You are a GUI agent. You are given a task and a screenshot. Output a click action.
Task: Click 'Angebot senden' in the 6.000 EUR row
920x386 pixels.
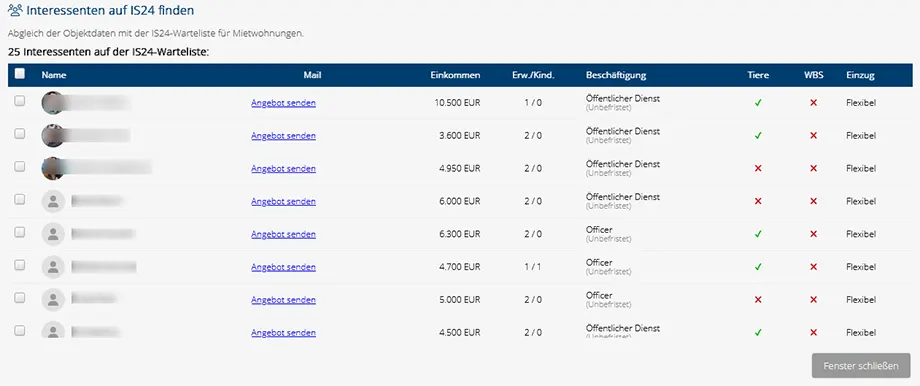coord(283,201)
